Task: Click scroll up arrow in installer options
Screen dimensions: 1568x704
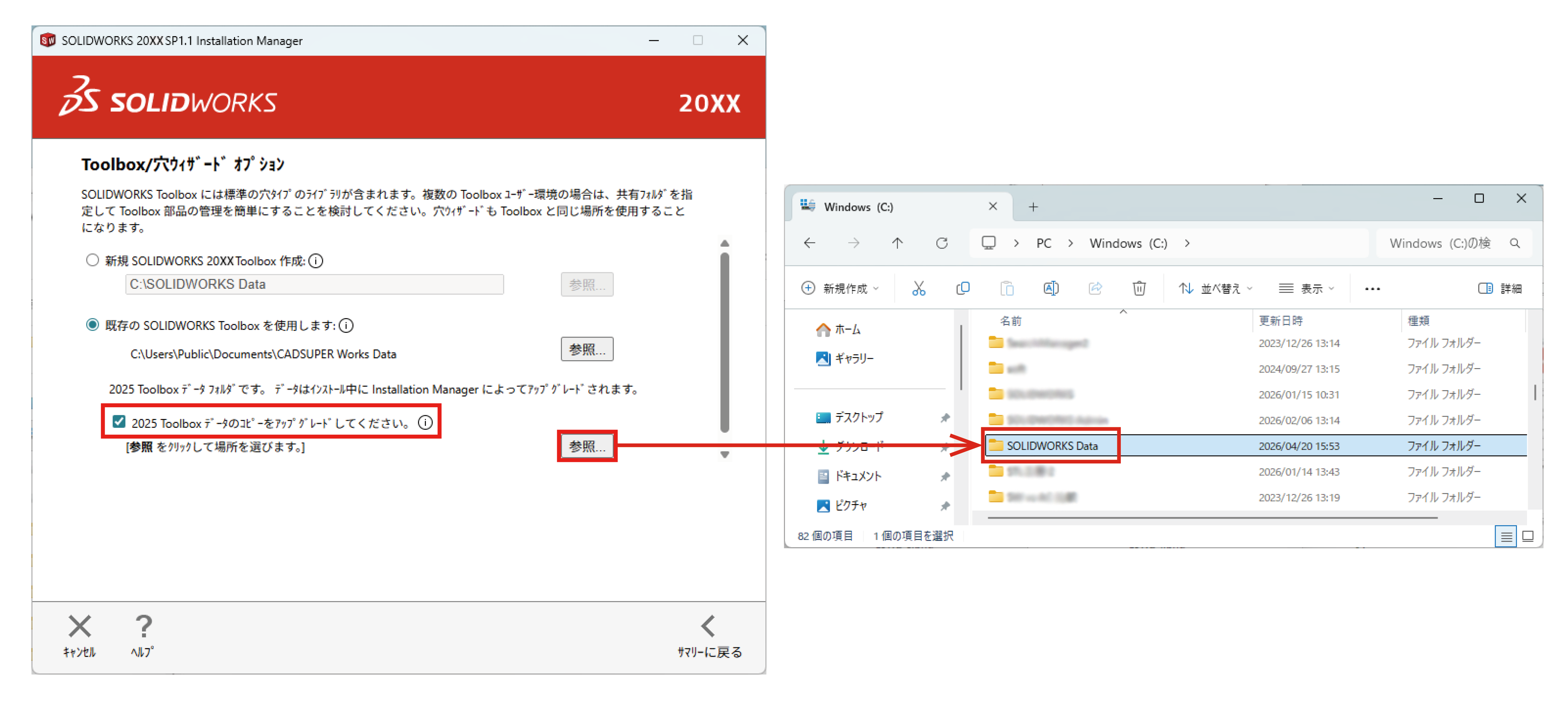Action: (x=724, y=243)
